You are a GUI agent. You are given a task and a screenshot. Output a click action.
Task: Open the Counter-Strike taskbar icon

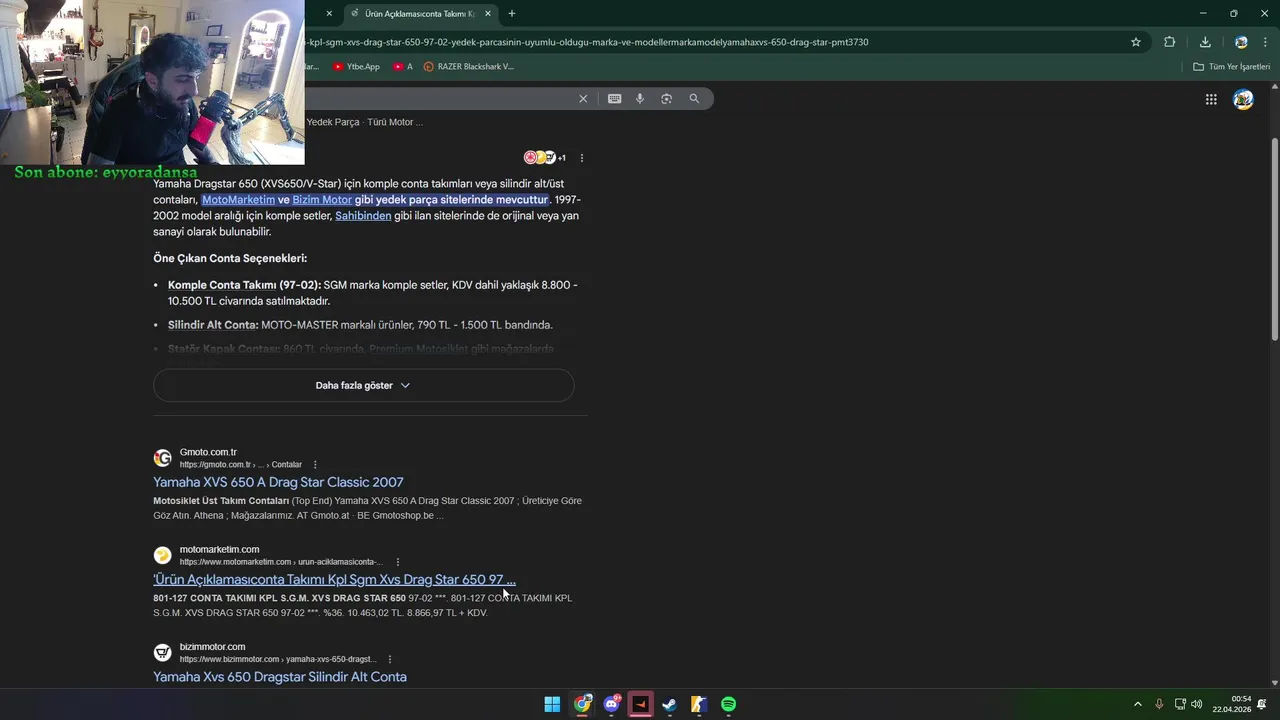(699, 704)
